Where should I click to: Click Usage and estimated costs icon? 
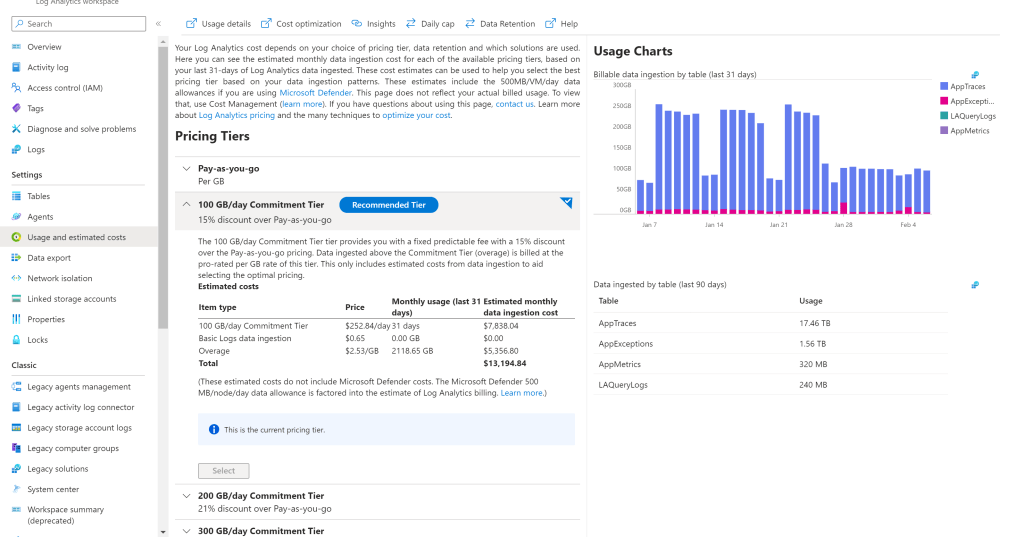16,237
